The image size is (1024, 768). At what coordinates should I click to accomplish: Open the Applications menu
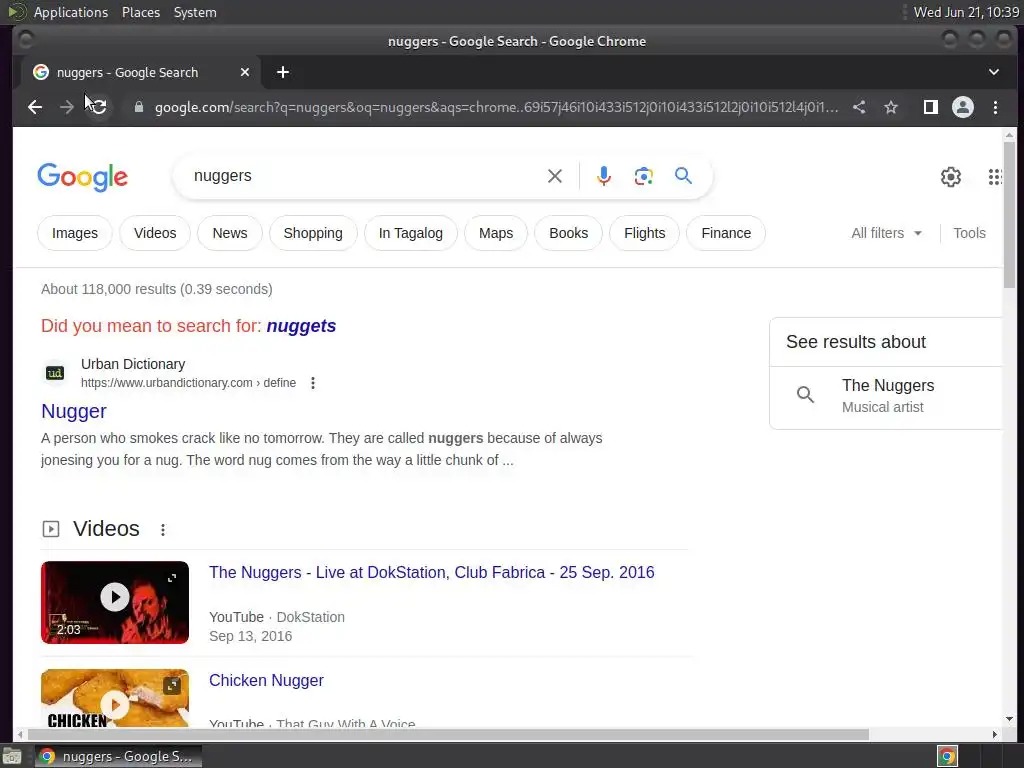click(71, 12)
